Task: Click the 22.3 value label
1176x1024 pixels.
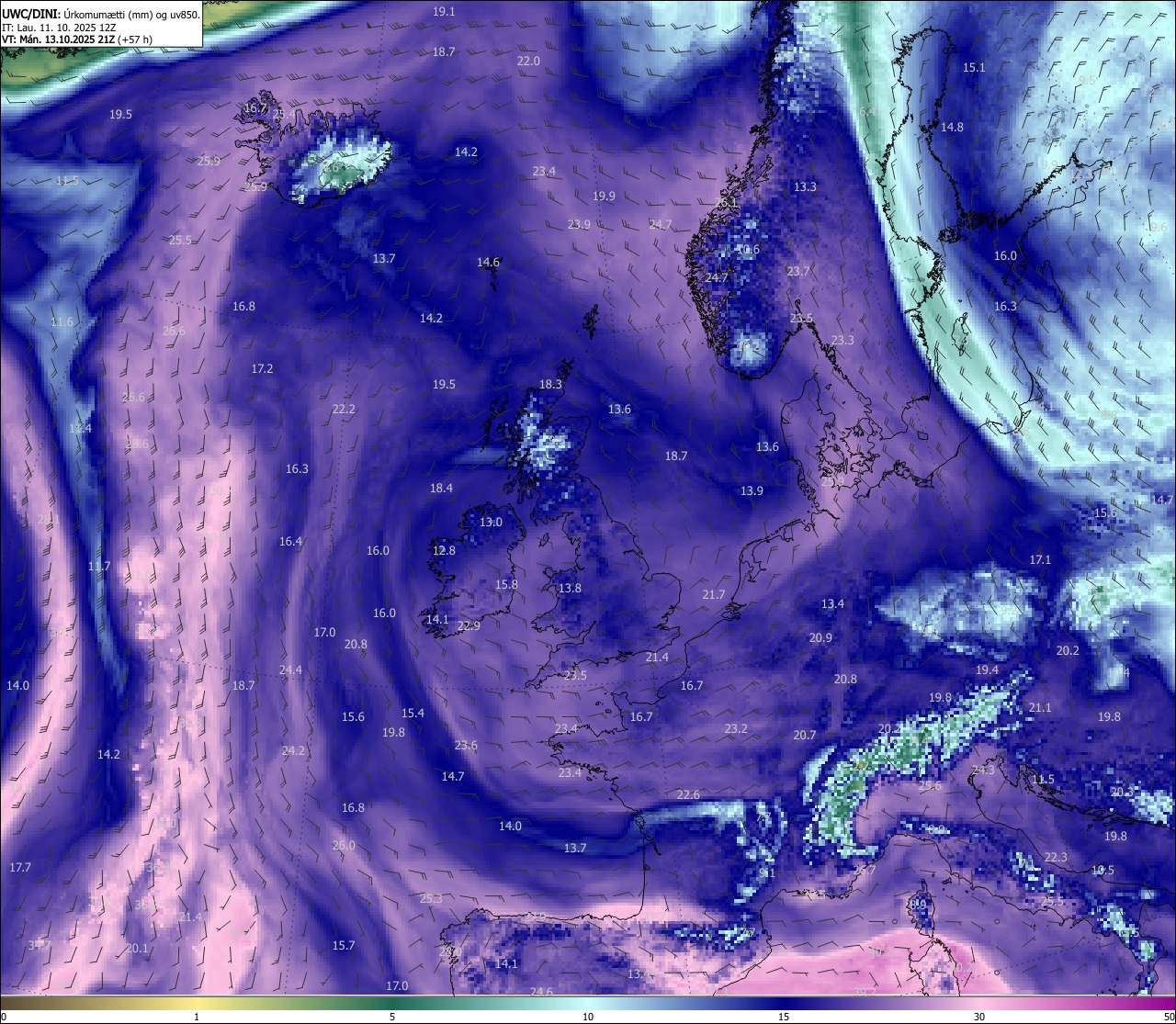Action: (x=1056, y=857)
